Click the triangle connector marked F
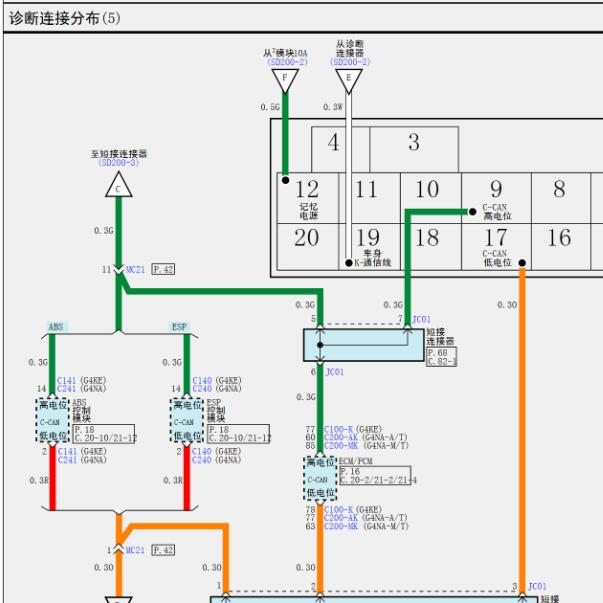This screenshot has width=603, height=603. [x=285, y=80]
